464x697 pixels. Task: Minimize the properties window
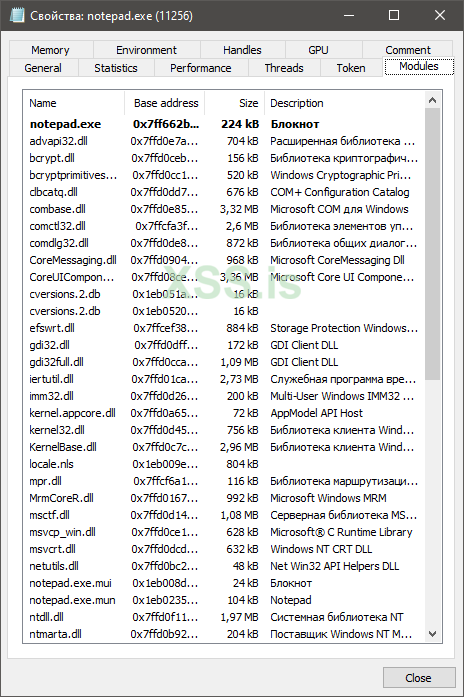coord(349,15)
